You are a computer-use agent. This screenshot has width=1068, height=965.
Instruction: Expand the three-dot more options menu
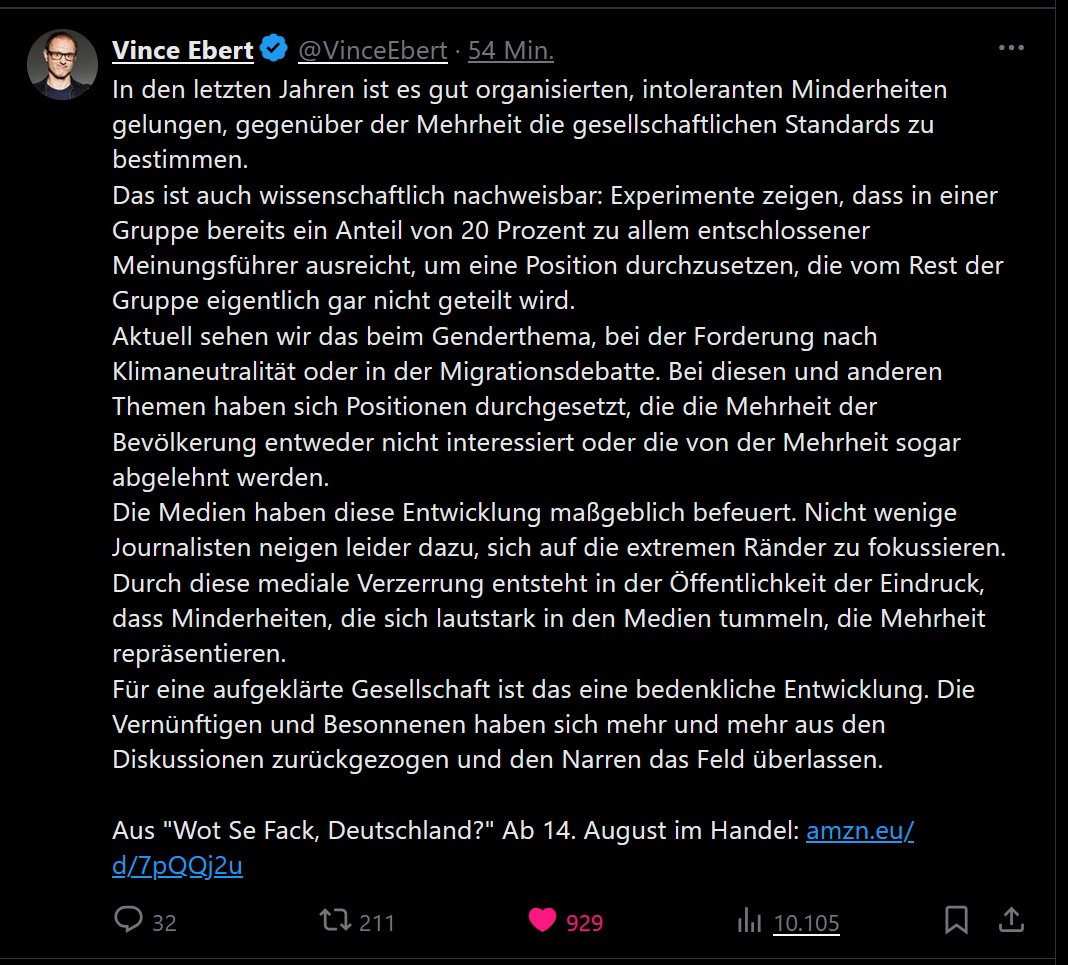click(1011, 48)
